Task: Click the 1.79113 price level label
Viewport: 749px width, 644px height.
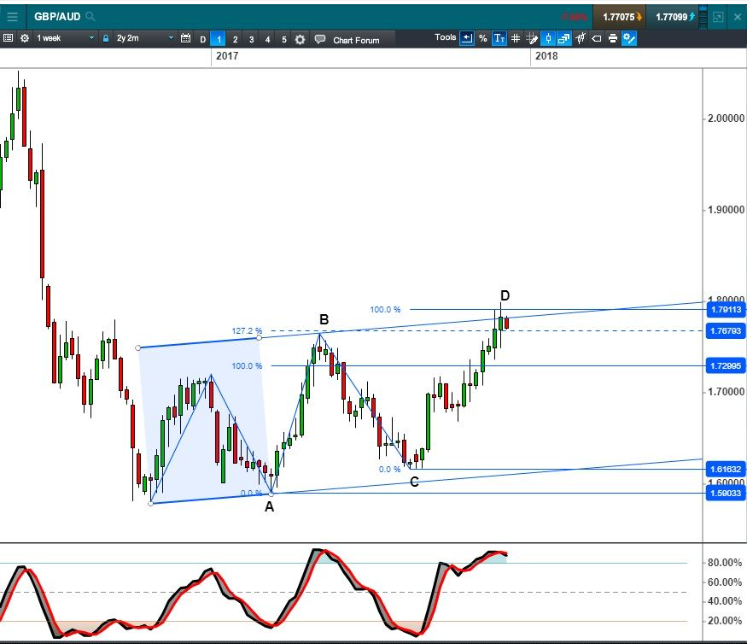Action: pos(725,310)
